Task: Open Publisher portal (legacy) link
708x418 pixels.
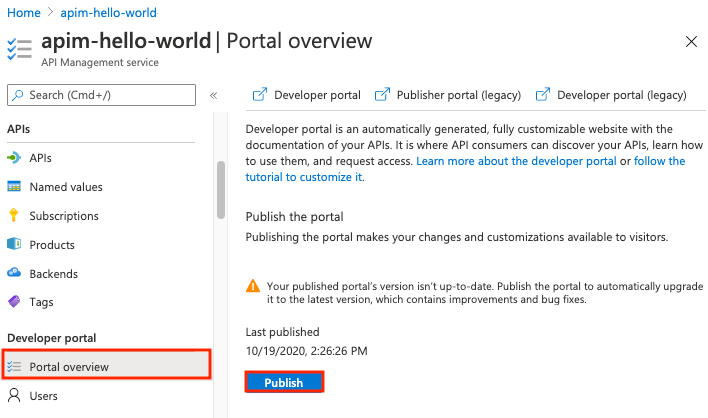Action: coord(448,96)
